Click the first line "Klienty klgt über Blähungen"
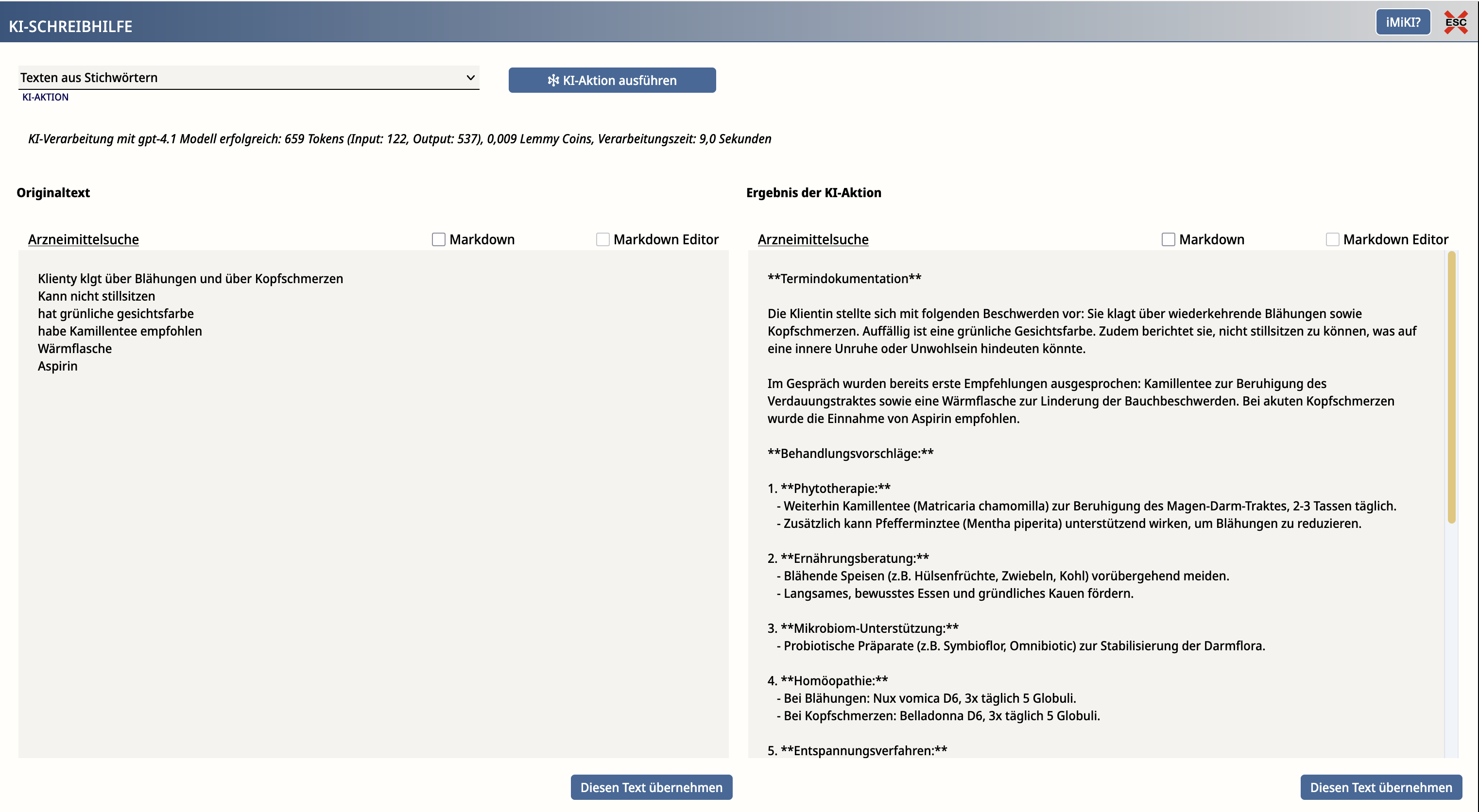 pyautogui.click(x=190, y=279)
